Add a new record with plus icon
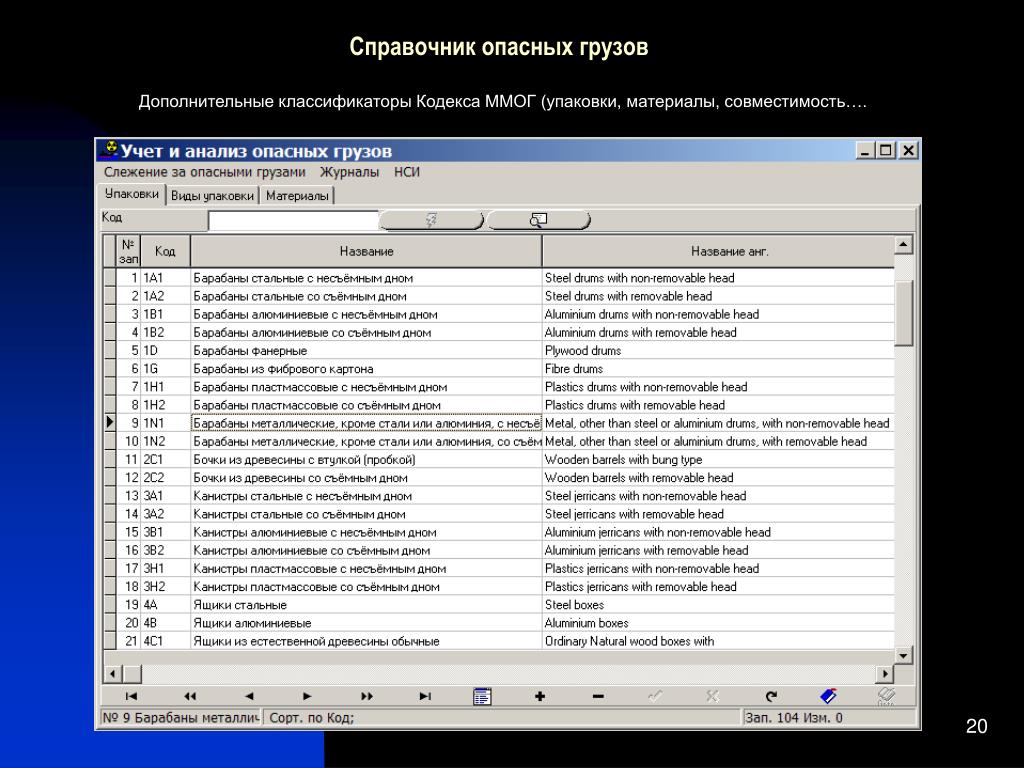1024x768 pixels. (x=539, y=696)
